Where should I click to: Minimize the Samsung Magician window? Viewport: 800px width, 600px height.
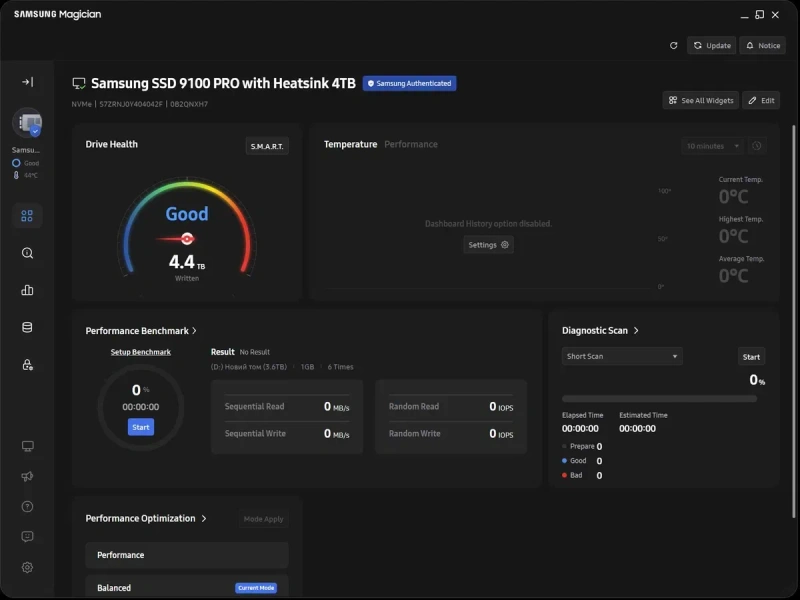coord(744,15)
